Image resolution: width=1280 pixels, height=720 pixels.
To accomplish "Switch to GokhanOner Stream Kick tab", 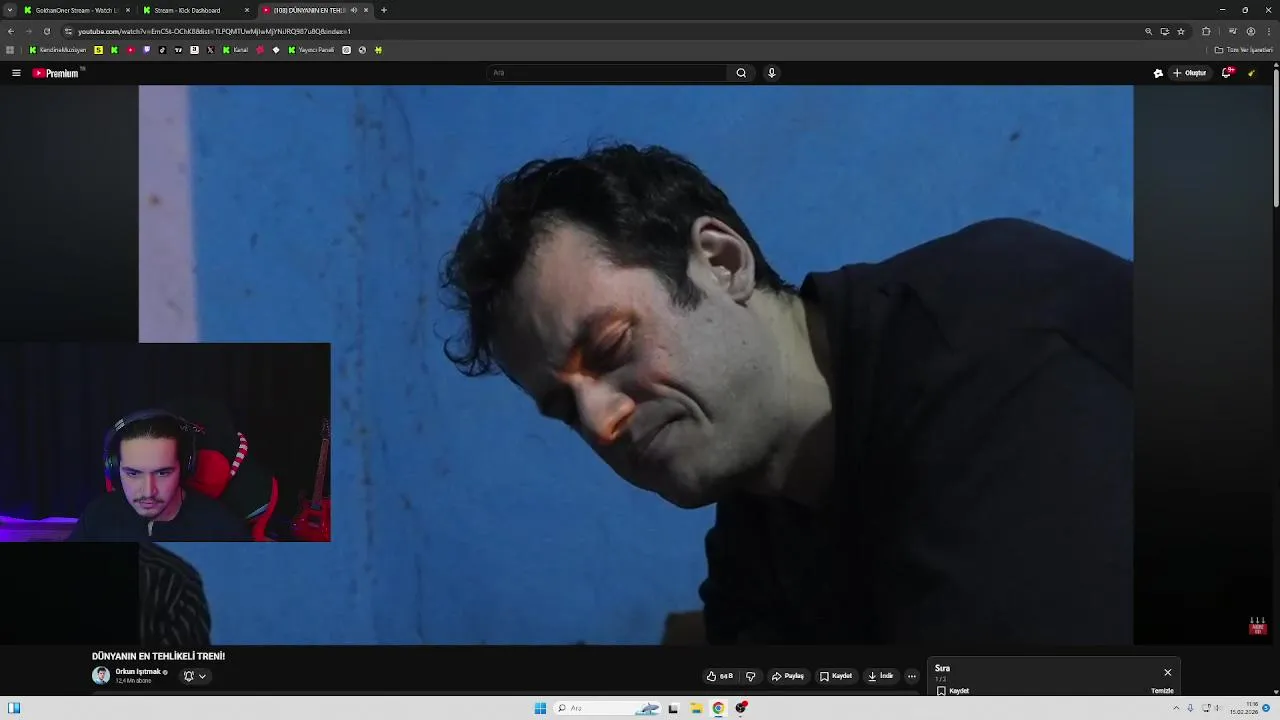I will point(77,10).
